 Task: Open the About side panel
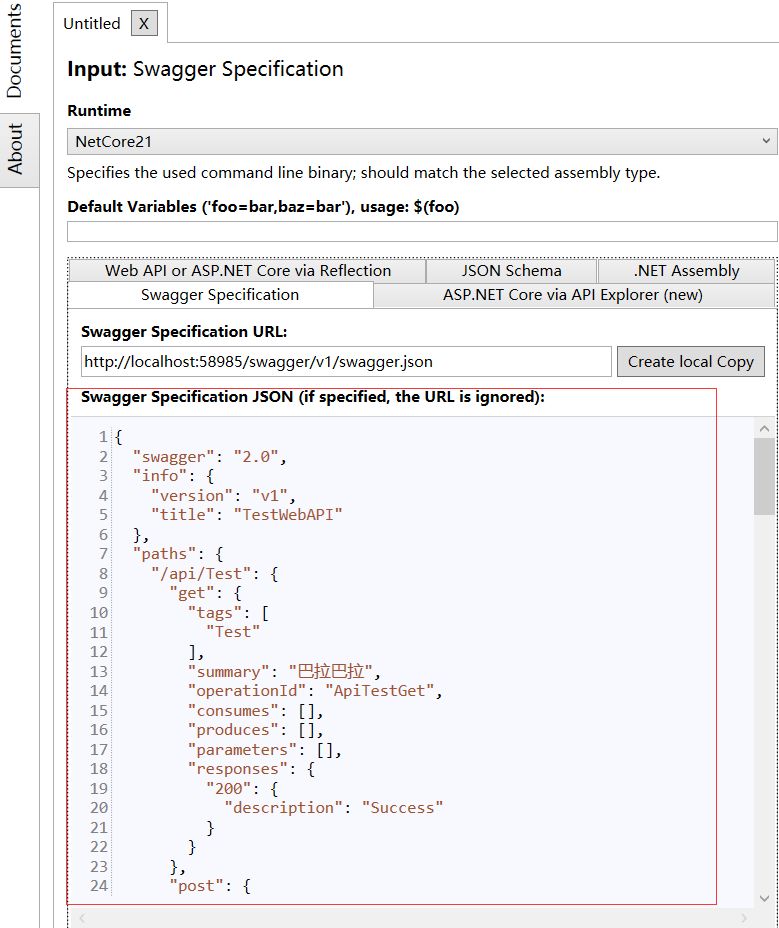coord(15,150)
